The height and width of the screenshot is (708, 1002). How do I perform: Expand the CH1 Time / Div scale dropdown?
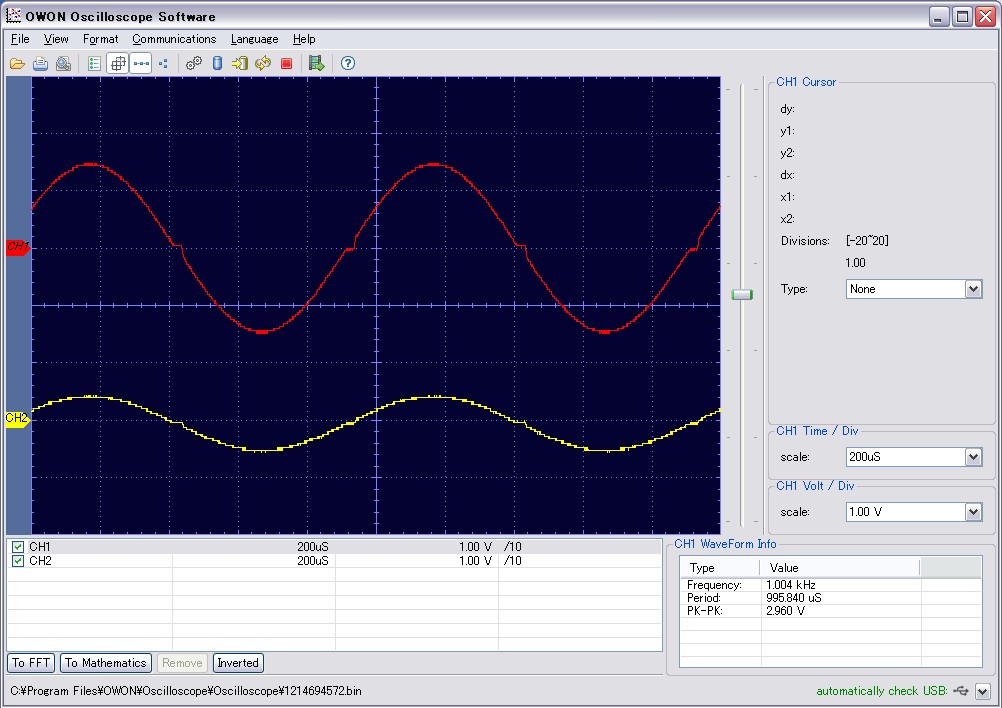click(x=973, y=457)
